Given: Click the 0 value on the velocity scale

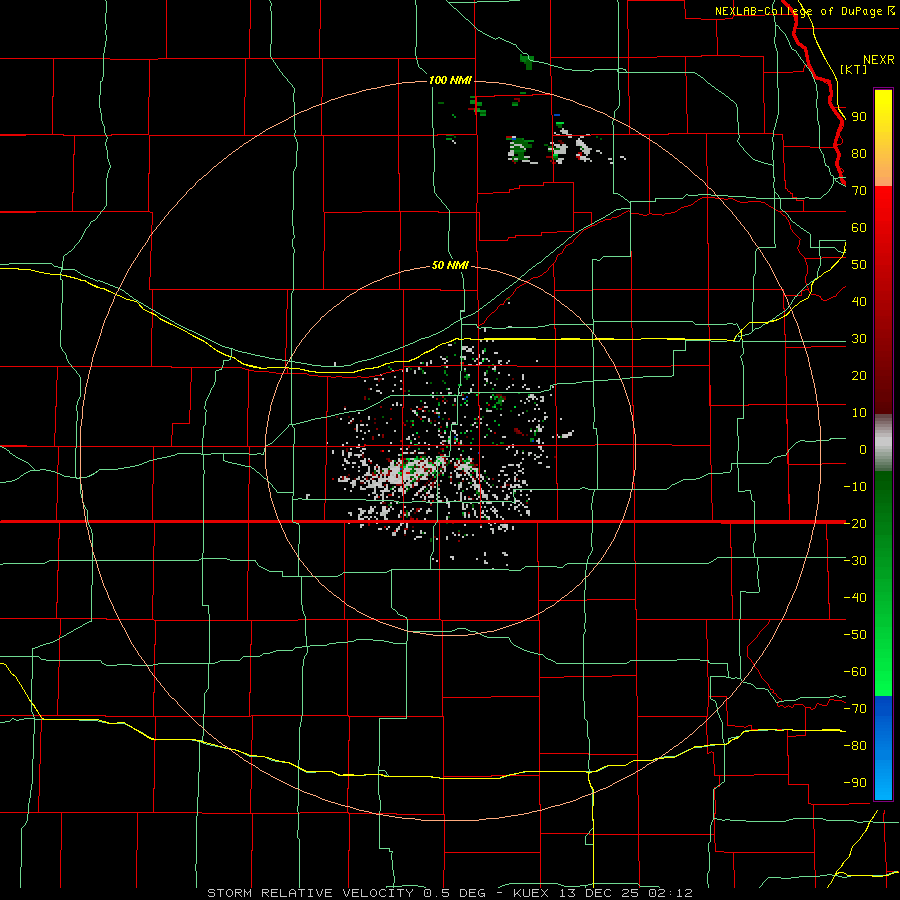Looking at the screenshot, I should tap(863, 449).
